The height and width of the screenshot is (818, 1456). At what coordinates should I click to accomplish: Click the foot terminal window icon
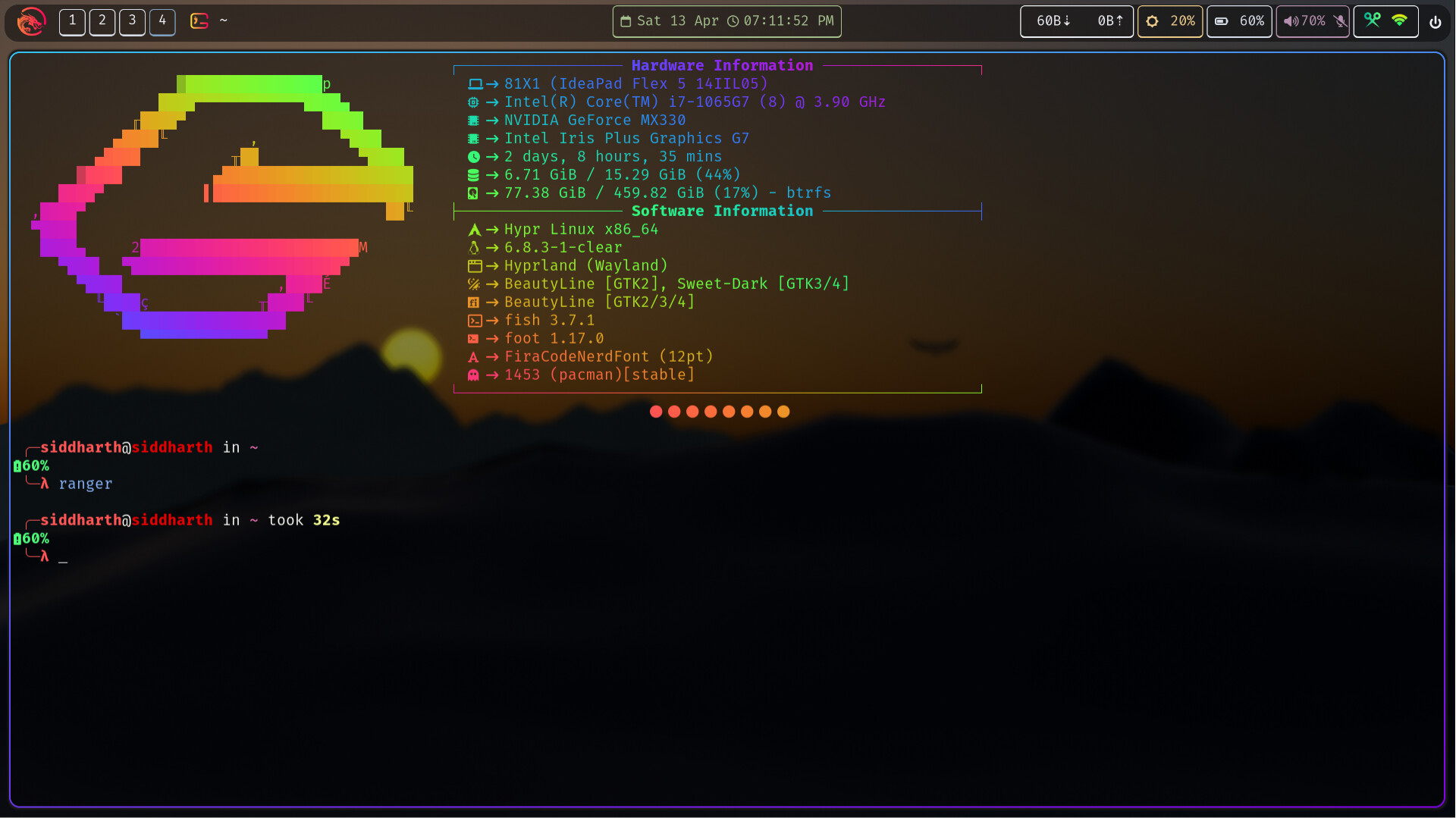[x=199, y=21]
